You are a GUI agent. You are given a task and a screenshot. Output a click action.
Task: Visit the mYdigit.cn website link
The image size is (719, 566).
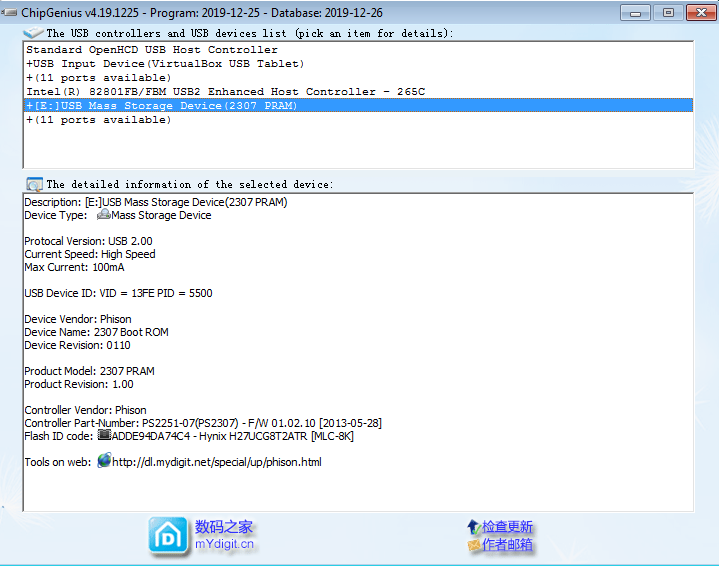224,544
